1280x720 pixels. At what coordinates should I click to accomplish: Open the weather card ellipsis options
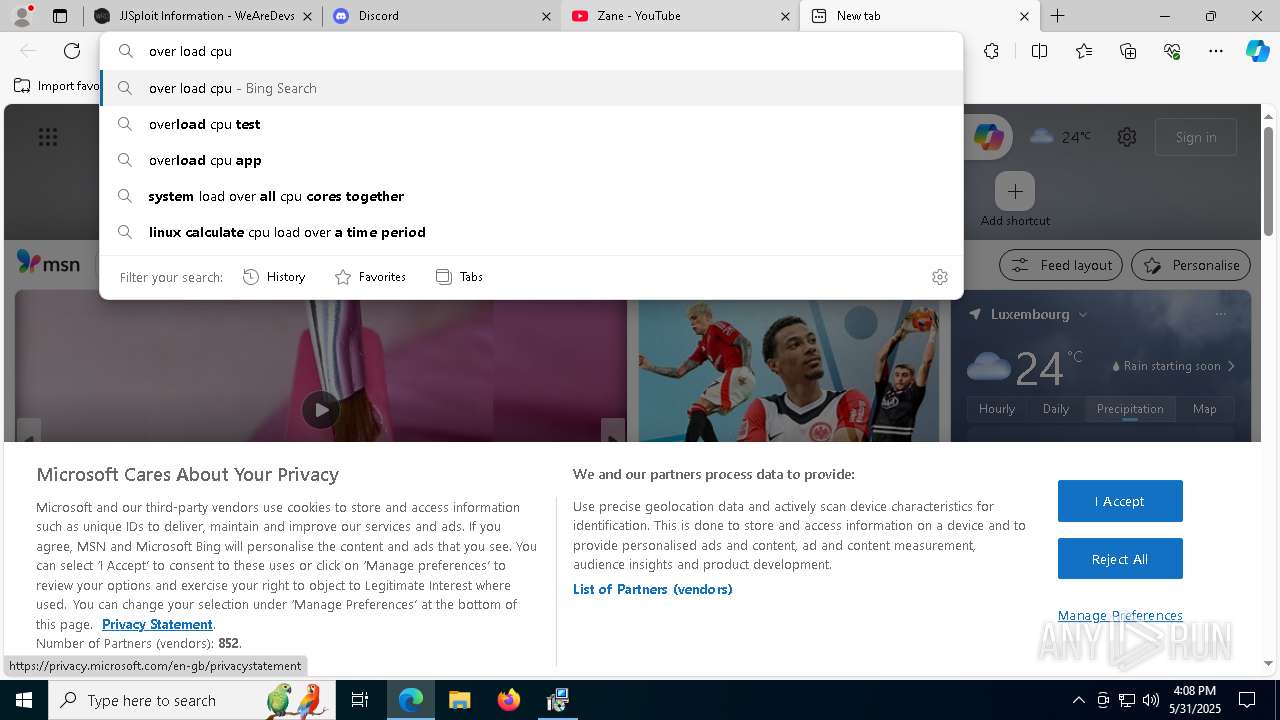tap(1220, 314)
